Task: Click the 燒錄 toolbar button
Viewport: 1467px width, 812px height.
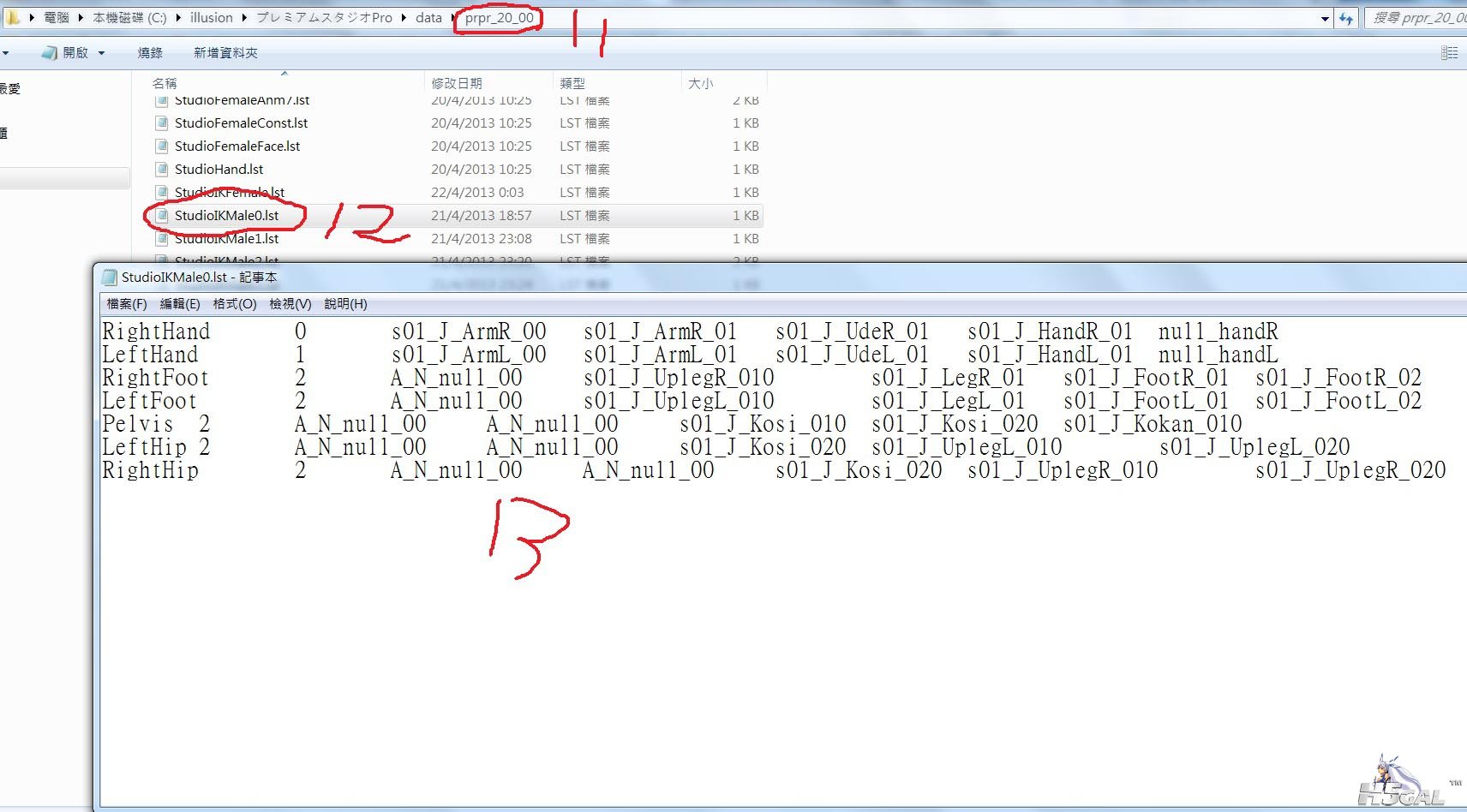Action: coord(150,53)
